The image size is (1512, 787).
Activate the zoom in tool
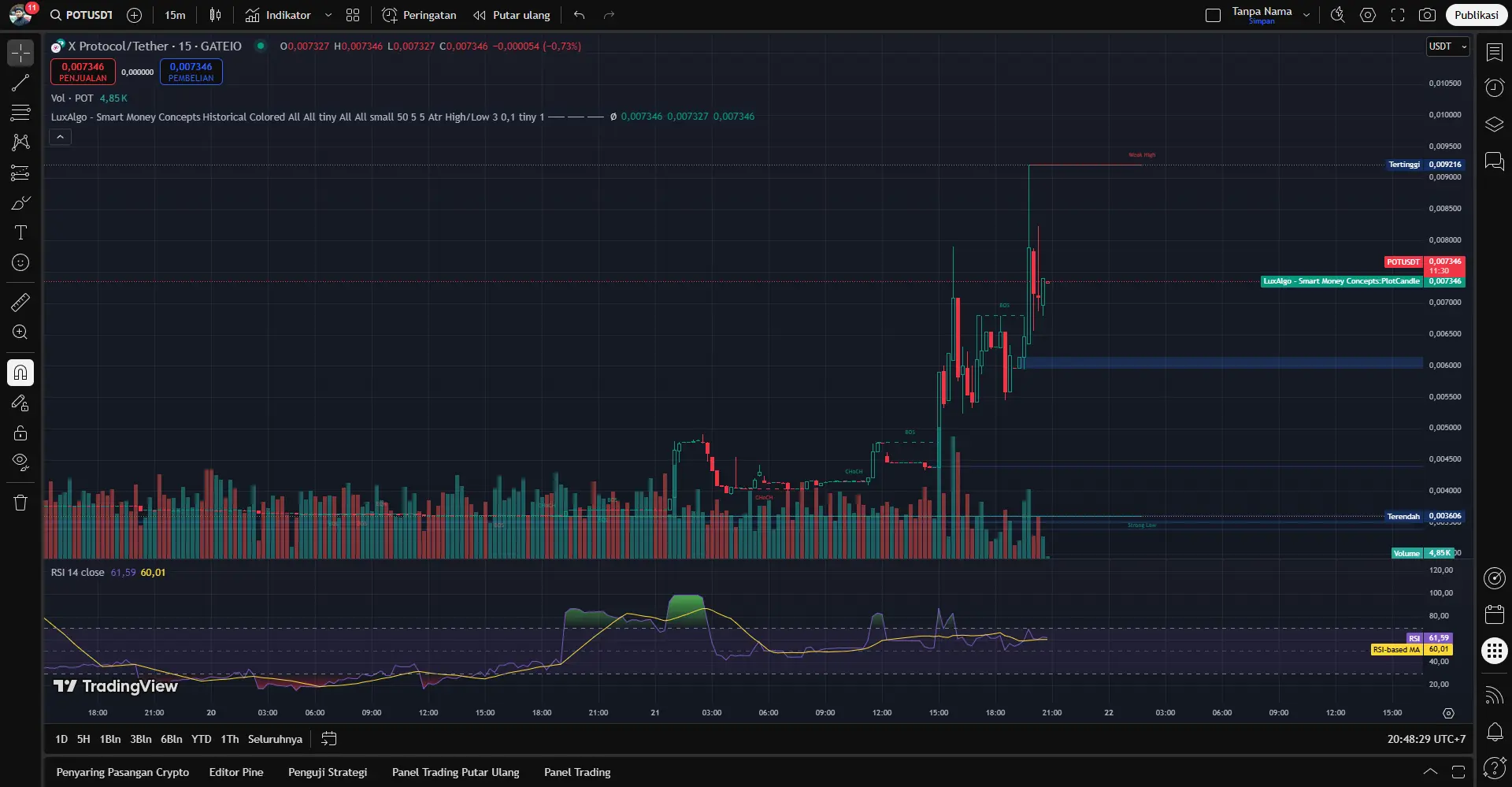(20, 332)
